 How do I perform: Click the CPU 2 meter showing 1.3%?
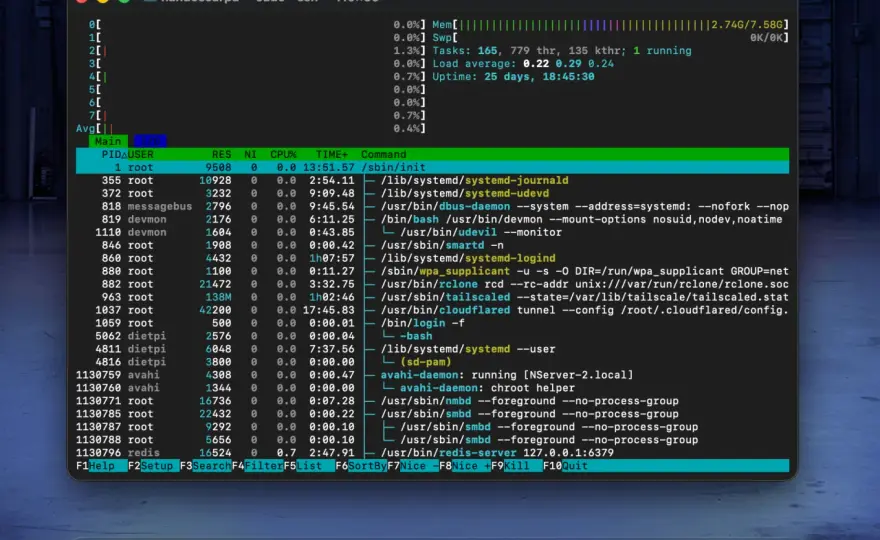tap(256, 51)
